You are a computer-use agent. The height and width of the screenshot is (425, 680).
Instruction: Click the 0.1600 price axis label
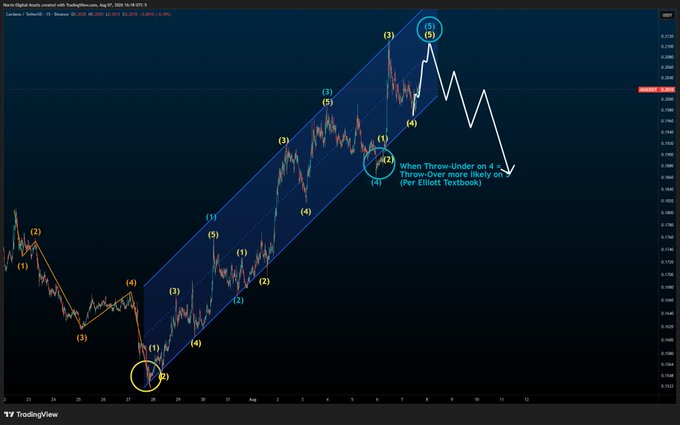click(x=667, y=340)
